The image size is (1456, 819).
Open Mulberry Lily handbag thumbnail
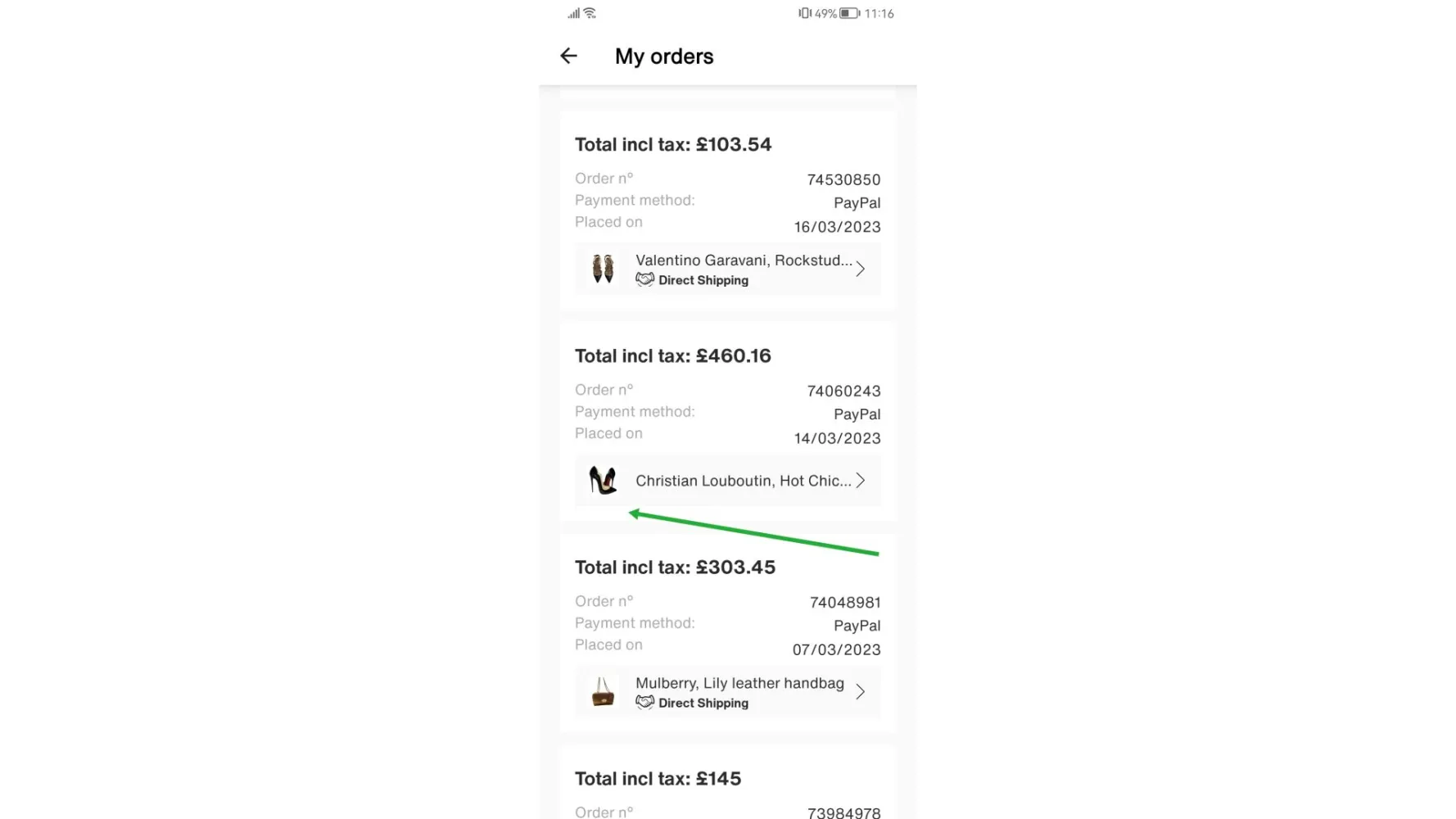coord(604,692)
